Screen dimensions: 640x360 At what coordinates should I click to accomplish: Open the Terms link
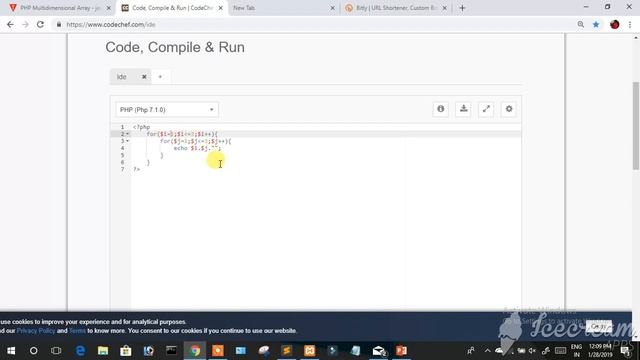[x=77, y=331]
